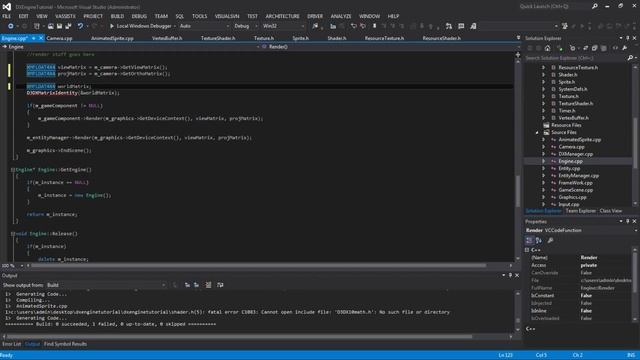The width and height of the screenshot is (640, 360).
Task: Expand the AnimatedSprite.cpp tree node
Action: [543, 140]
